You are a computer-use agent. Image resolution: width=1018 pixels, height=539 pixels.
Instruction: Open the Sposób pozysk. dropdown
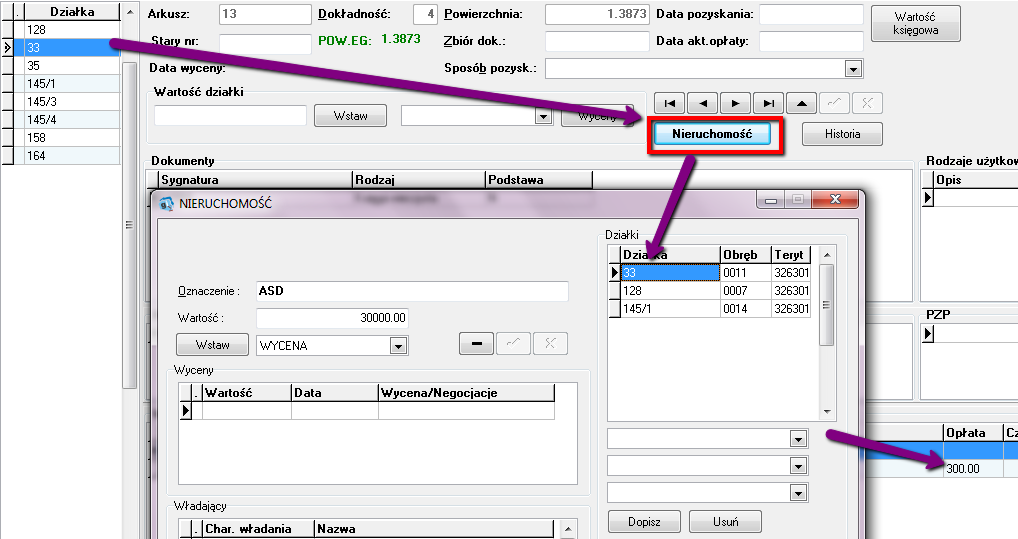click(x=853, y=68)
